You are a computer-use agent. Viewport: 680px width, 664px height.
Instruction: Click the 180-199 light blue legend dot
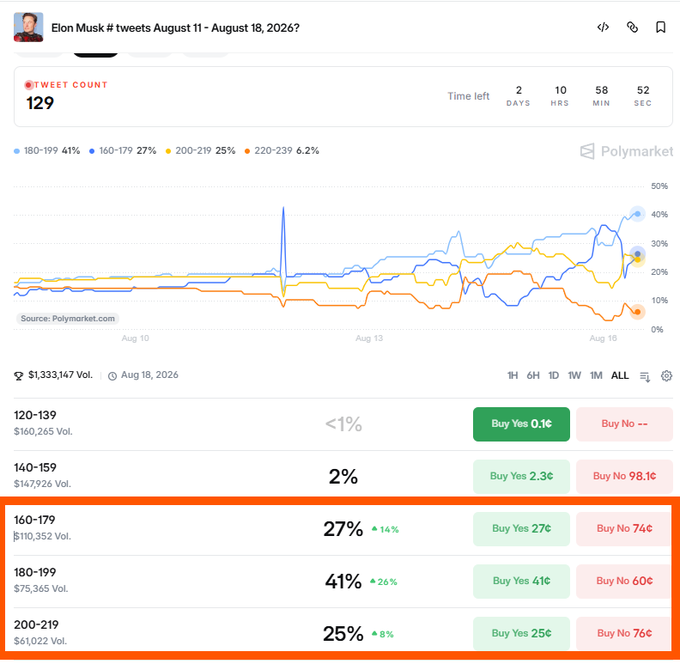(17, 151)
